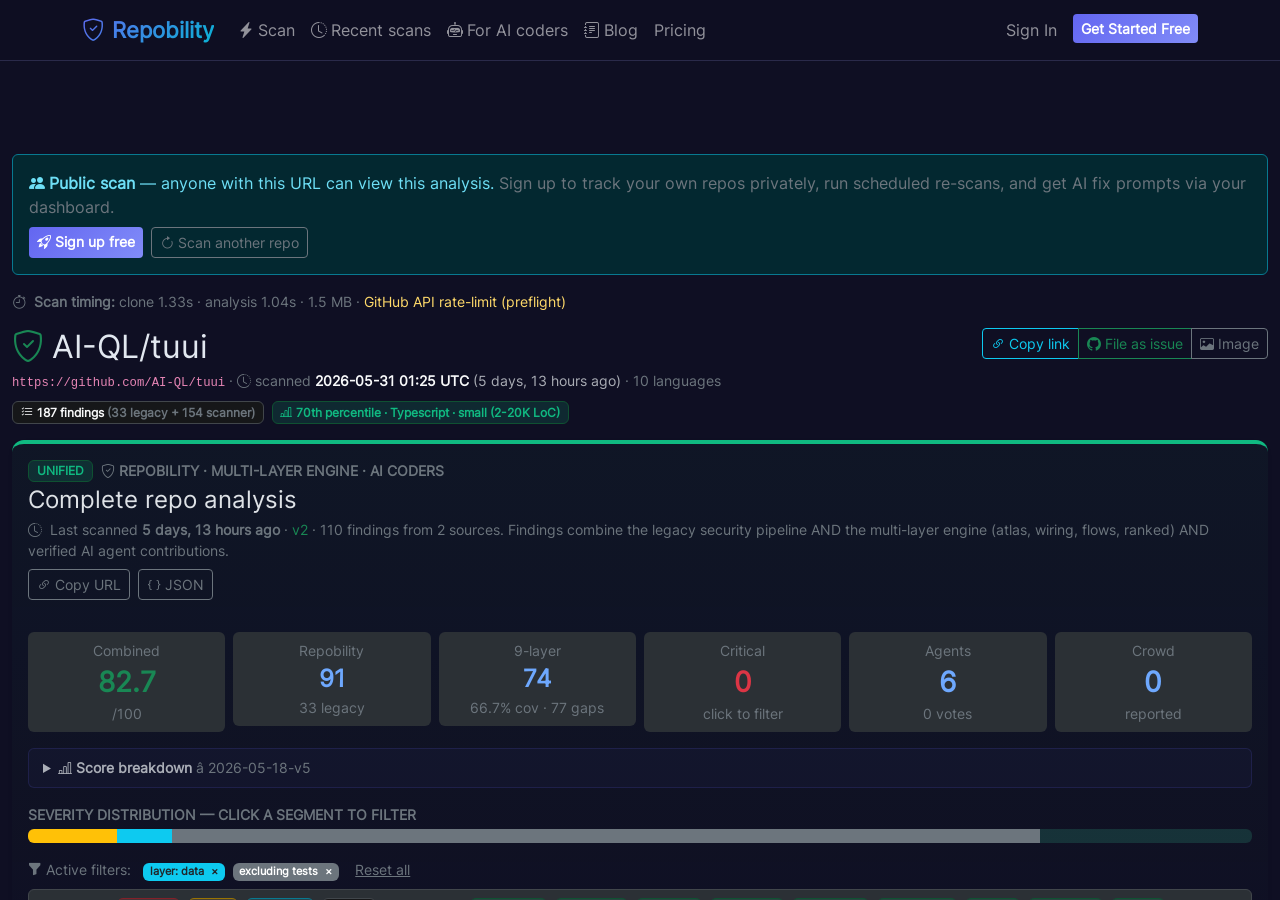Click the cyan severity bar segment
Image resolution: width=1280 pixels, height=900 pixels.
click(x=144, y=836)
